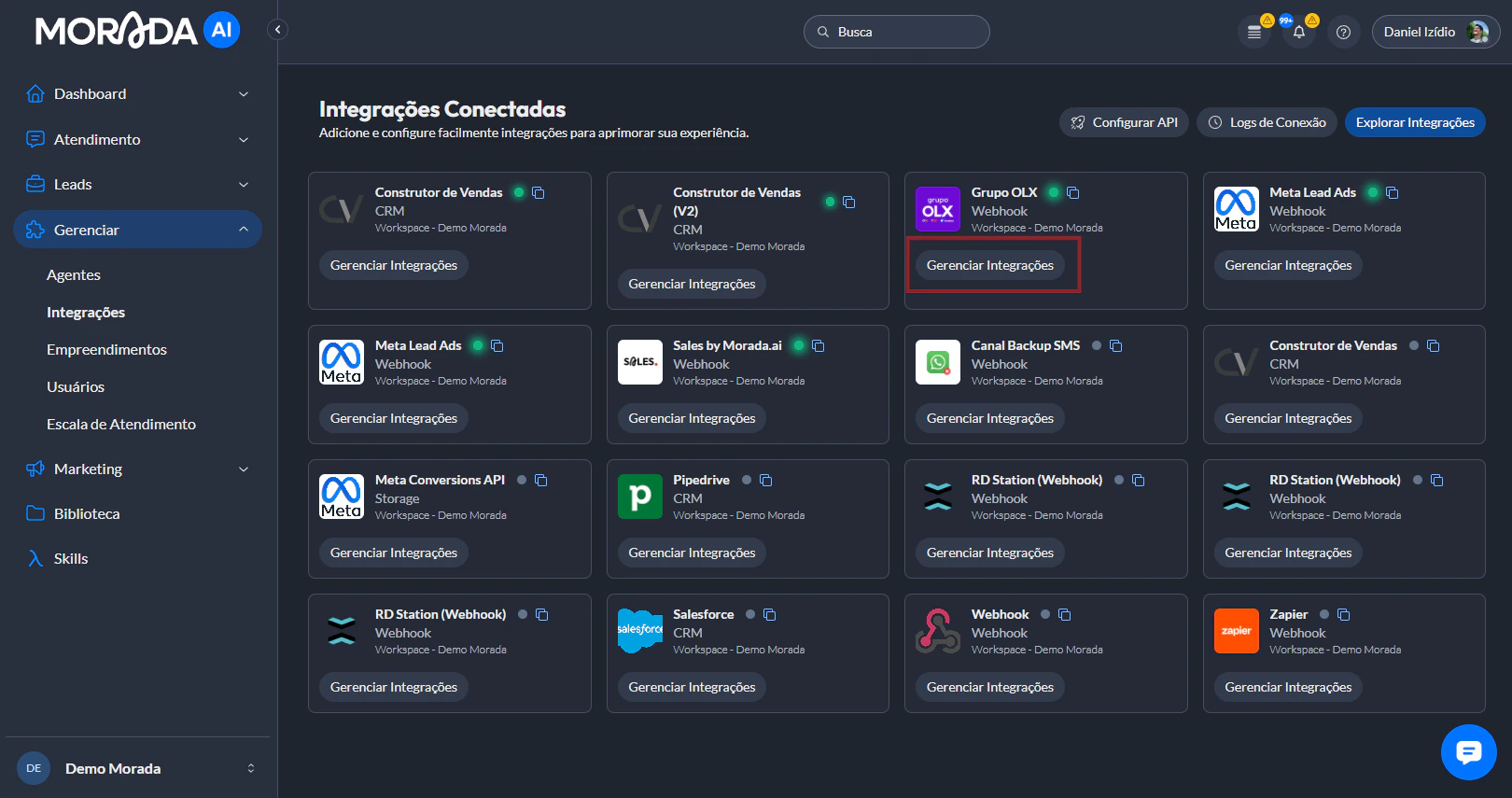
Task: Select Integrações in the sidebar
Action: [86, 312]
